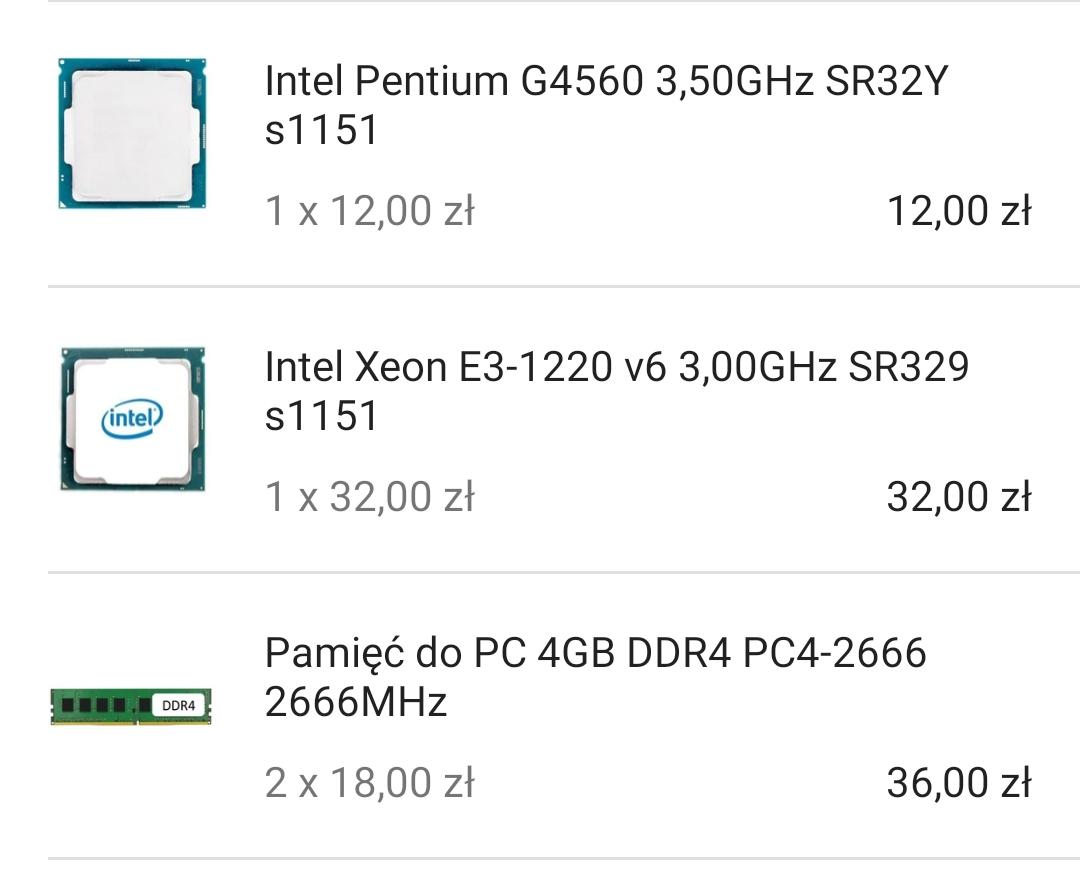
Task: Click the Xeon E3-1220 processor thumbnail
Action: pyautogui.click(x=132, y=418)
